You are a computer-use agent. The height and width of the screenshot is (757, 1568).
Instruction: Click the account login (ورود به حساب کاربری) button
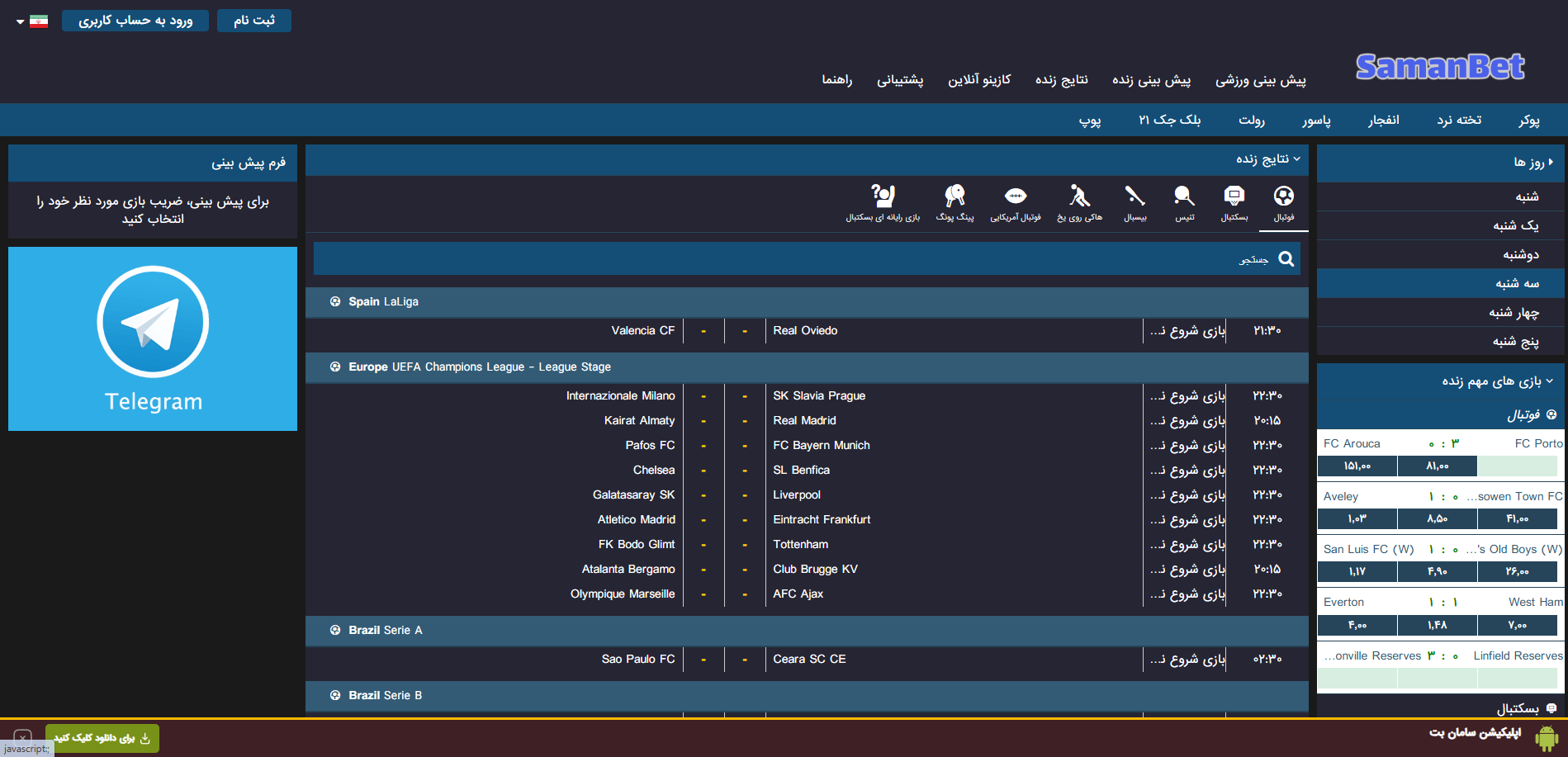[x=135, y=21]
